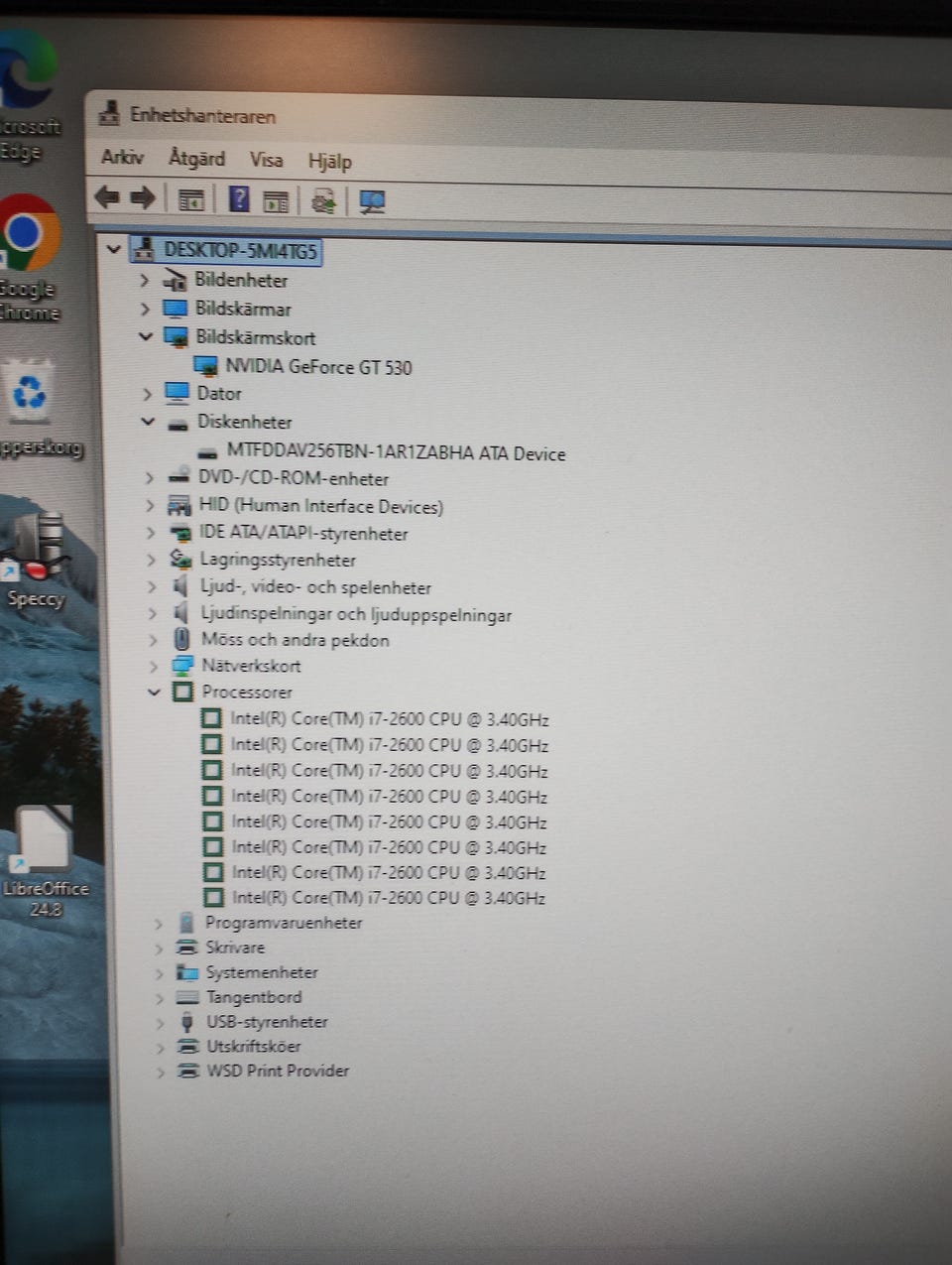The width and height of the screenshot is (952, 1265).
Task: Select the last Intel Core i7-2600 entry
Action: (389, 898)
